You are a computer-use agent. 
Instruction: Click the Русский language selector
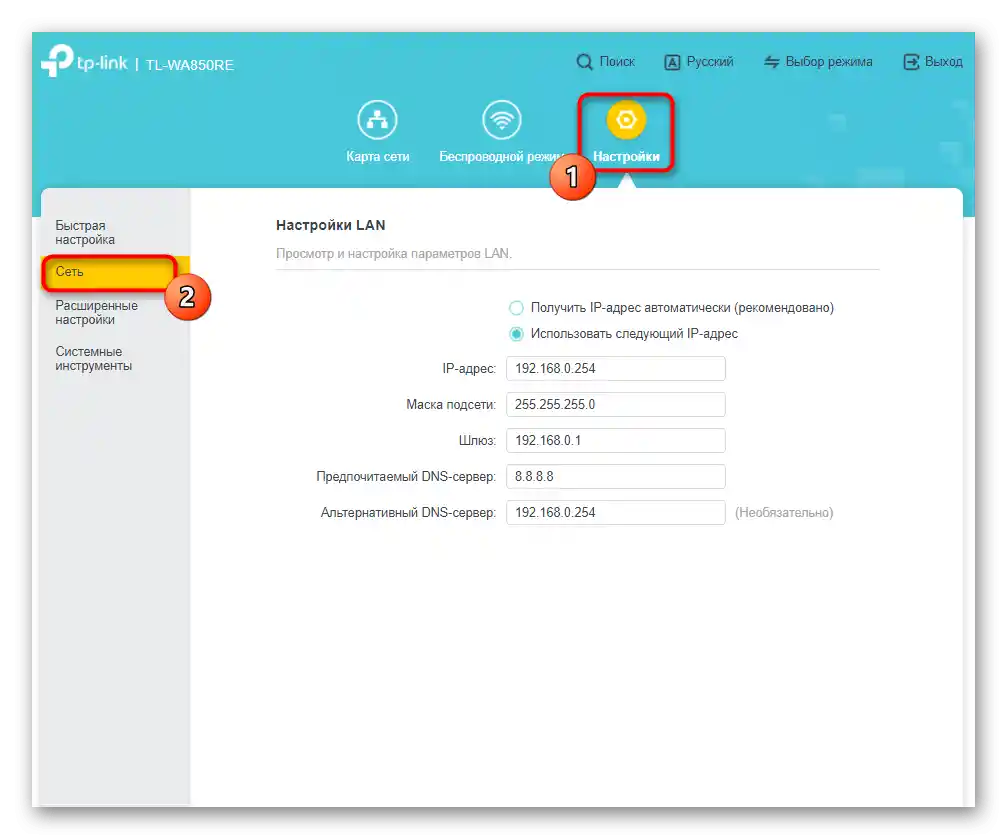tap(710, 62)
